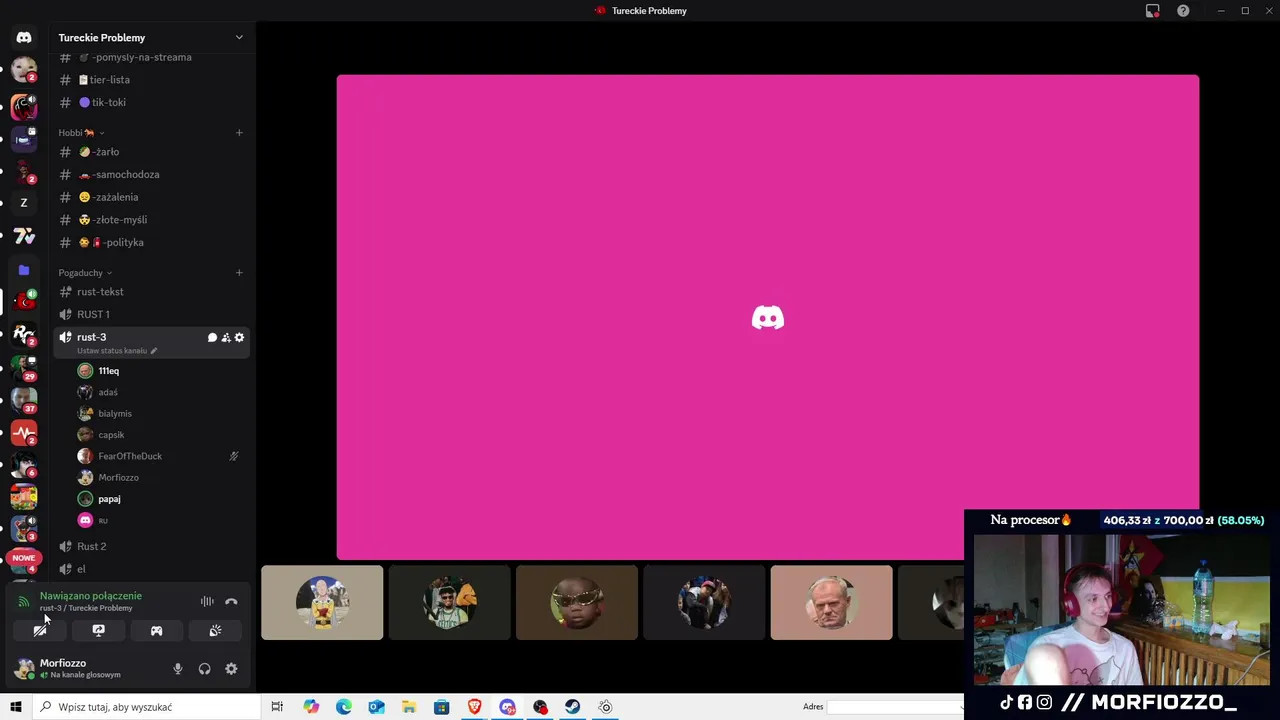
Task: Open Windows Start menu
Action: tap(15, 707)
